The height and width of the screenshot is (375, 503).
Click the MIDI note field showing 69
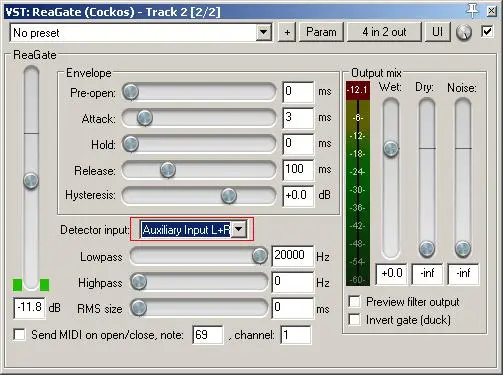[208, 335]
